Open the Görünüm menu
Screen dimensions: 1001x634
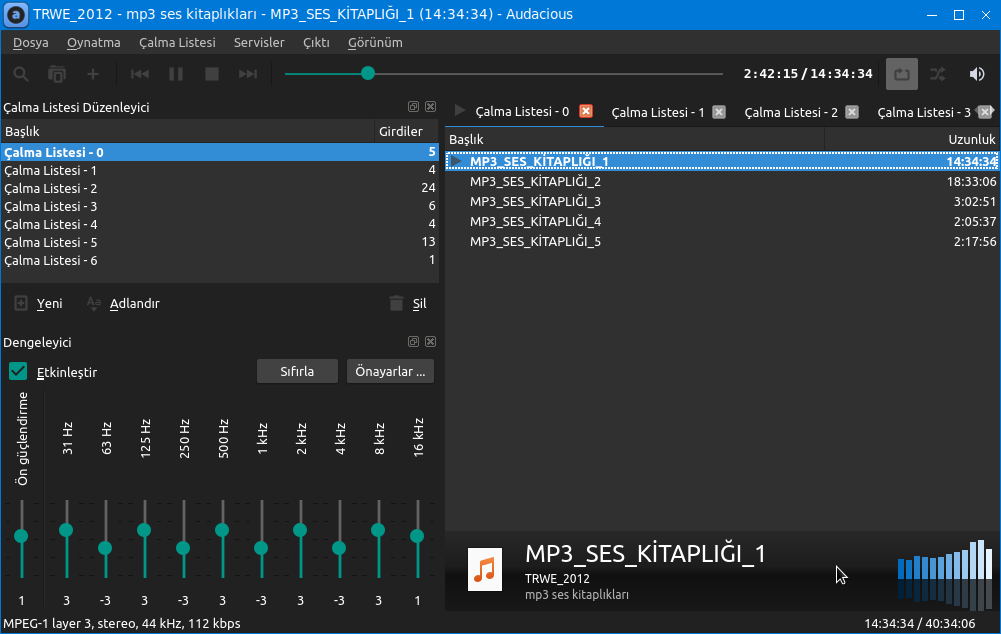[375, 43]
